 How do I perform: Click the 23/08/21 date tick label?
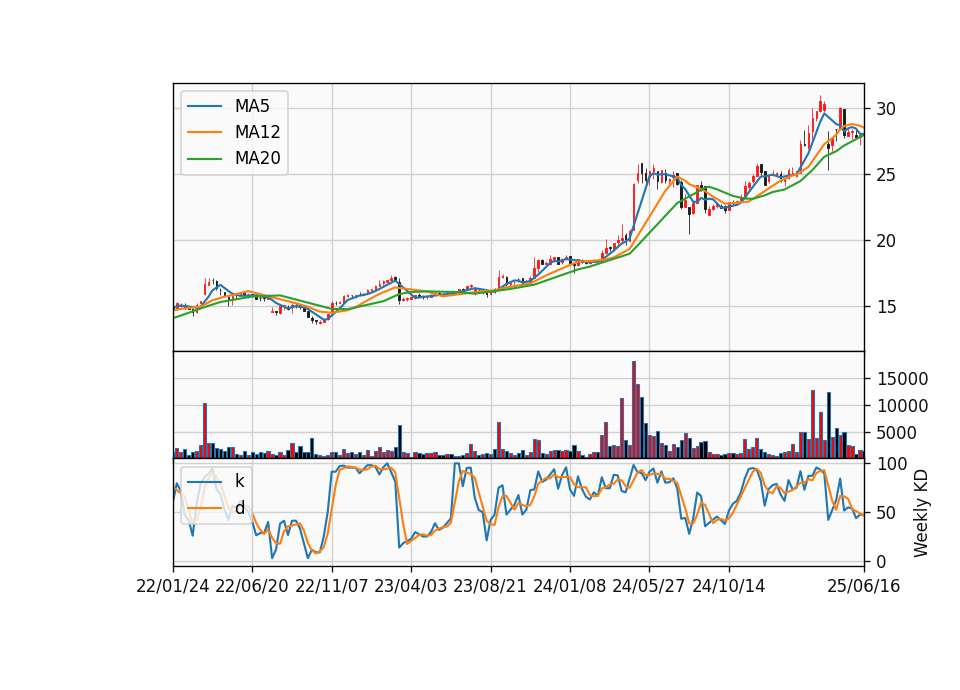coord(490,586)
